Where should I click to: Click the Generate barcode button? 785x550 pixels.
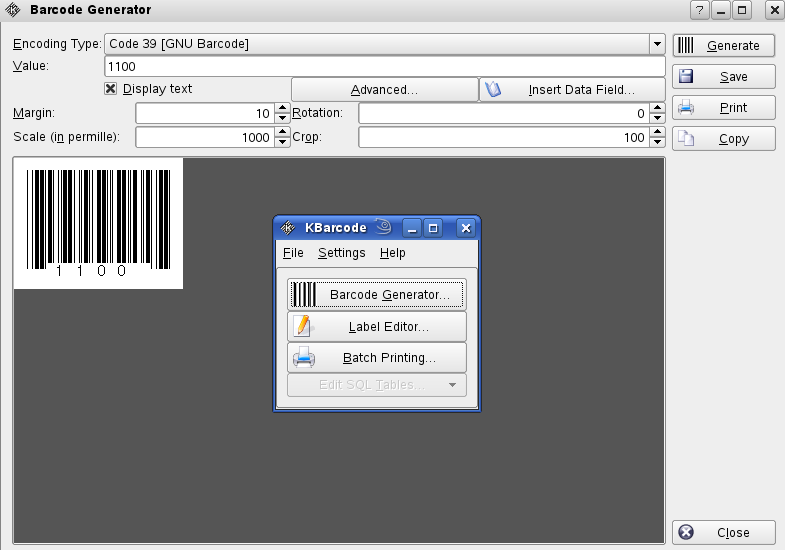723,45
